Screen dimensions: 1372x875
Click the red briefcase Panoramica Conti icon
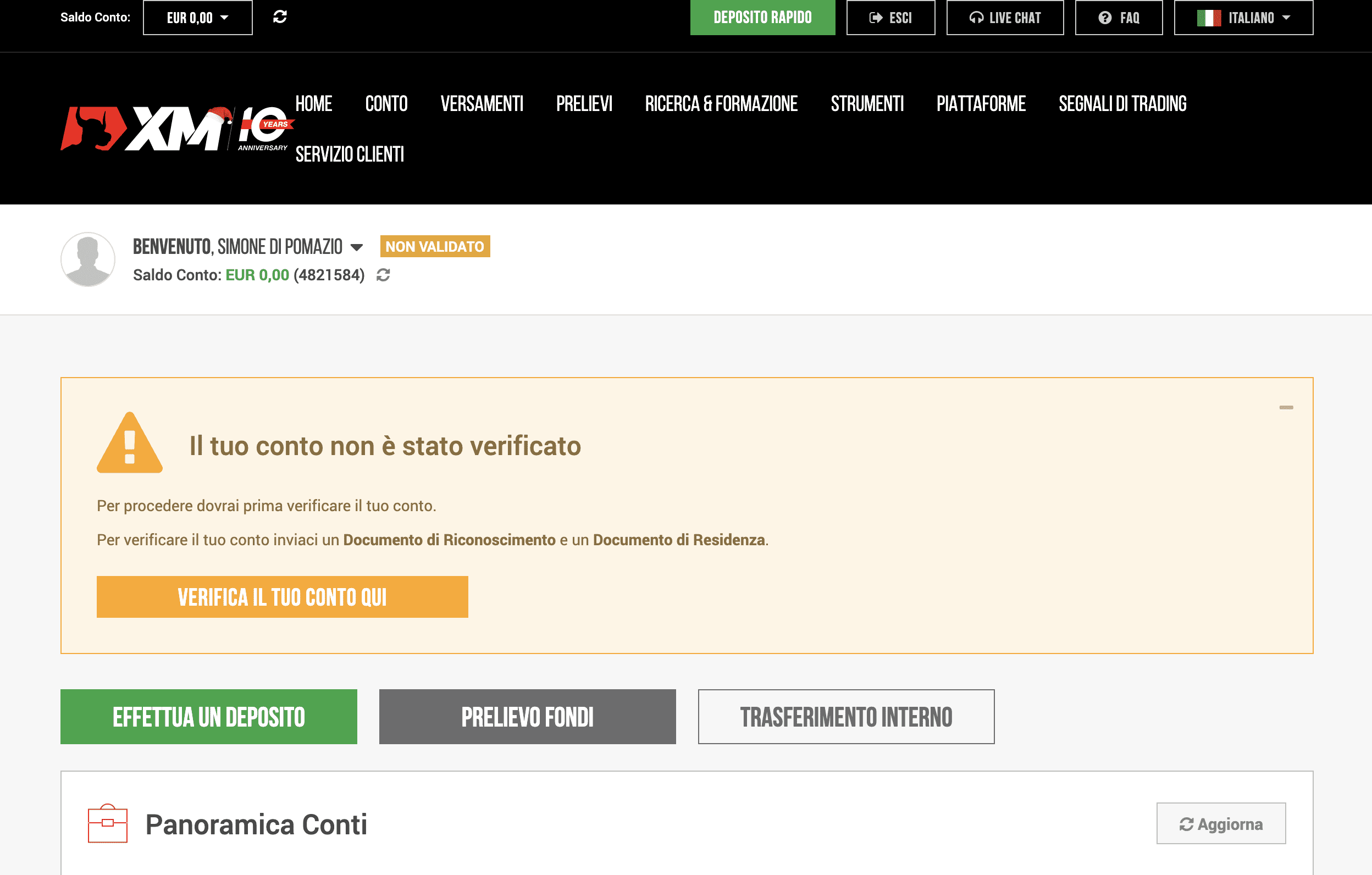point(108,823)
